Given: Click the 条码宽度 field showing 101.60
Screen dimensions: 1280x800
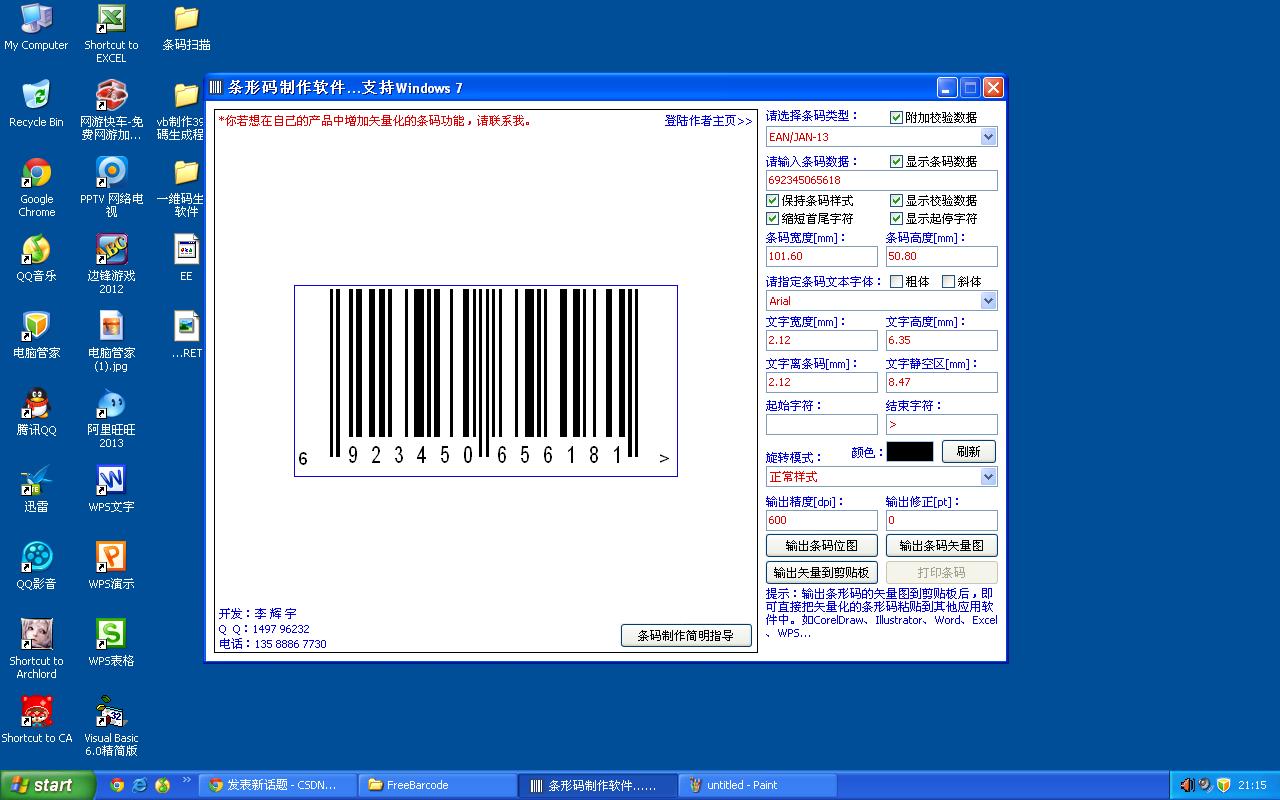Looking at the screenshot, I should pos(822,256).
